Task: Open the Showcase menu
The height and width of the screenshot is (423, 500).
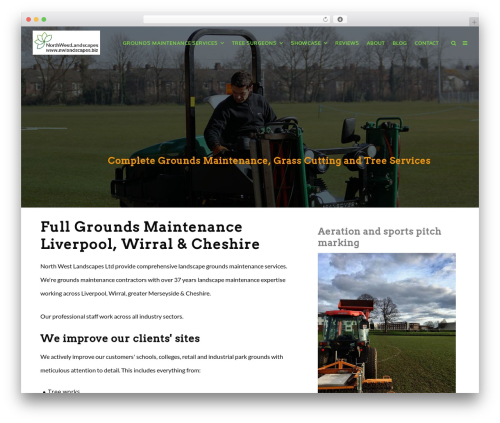Action: 306,43
